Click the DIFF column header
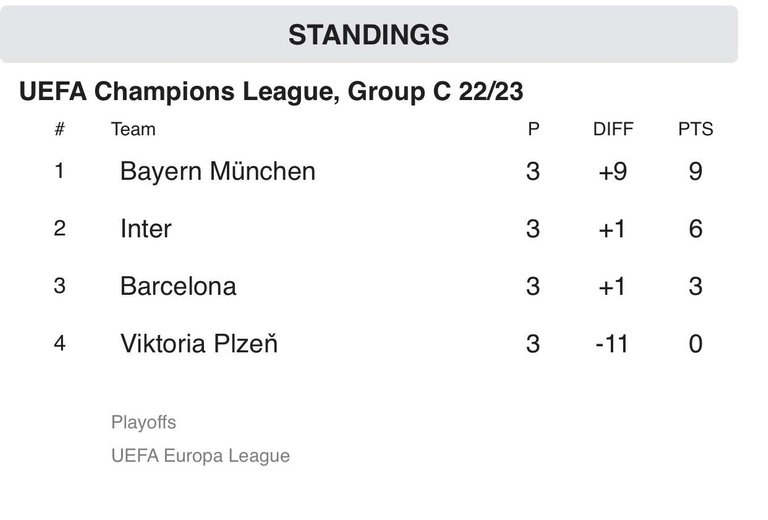 613,129
